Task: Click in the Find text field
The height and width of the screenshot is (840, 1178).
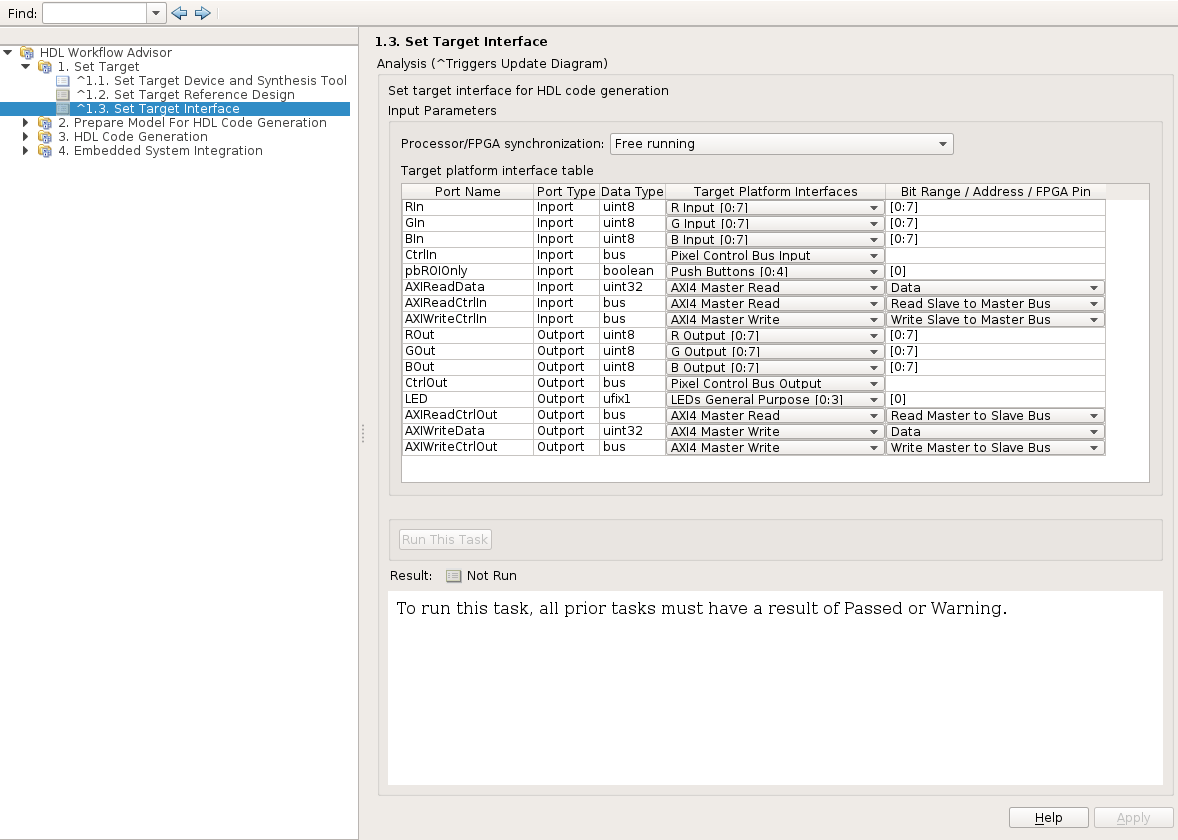Action: (x=95, y=13)
